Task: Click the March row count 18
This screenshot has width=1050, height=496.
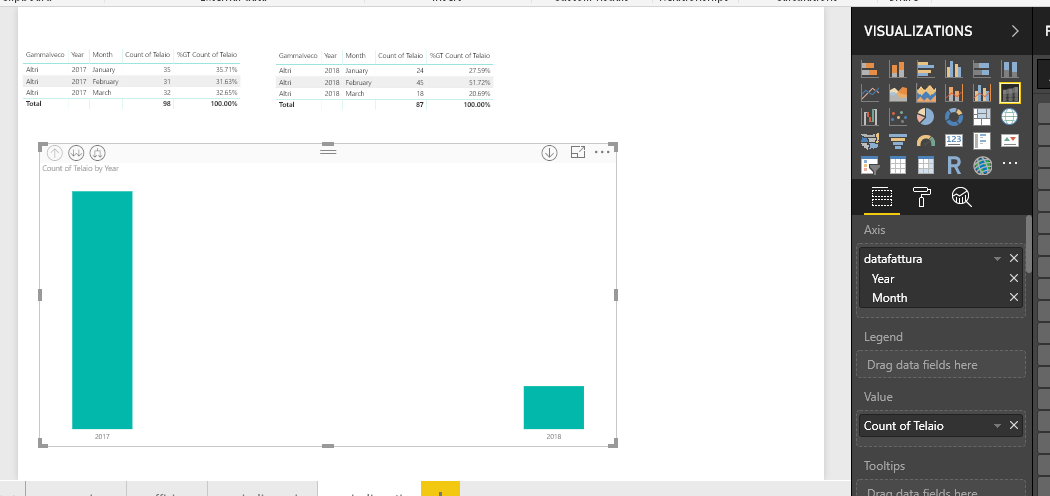Action: pos(420,94)
